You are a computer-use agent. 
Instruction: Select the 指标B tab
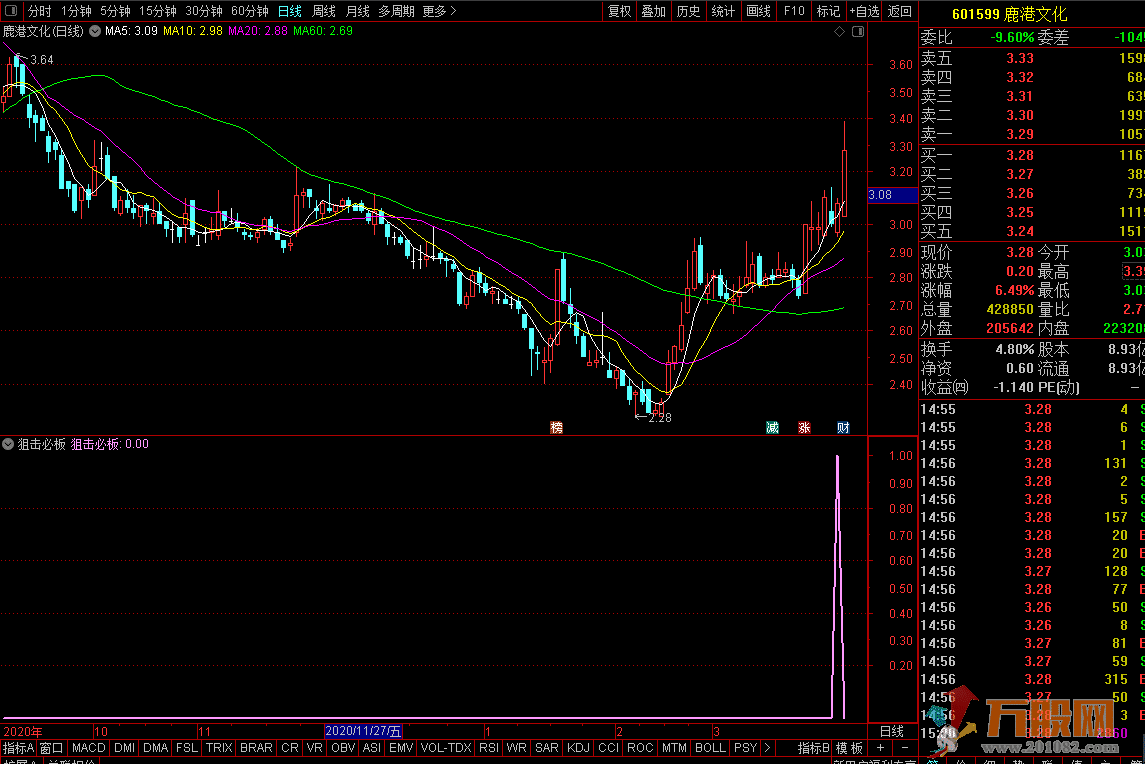(814, 748)
